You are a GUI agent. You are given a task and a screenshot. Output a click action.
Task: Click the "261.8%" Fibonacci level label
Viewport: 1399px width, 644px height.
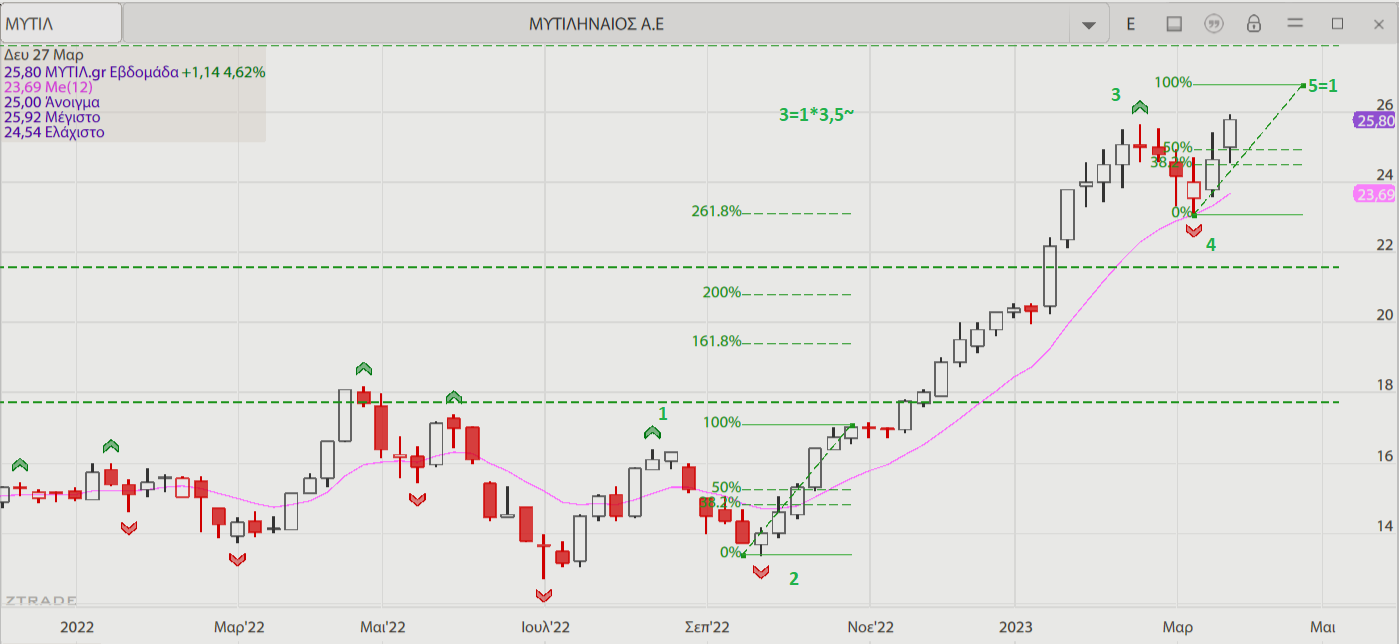[717, 211]
